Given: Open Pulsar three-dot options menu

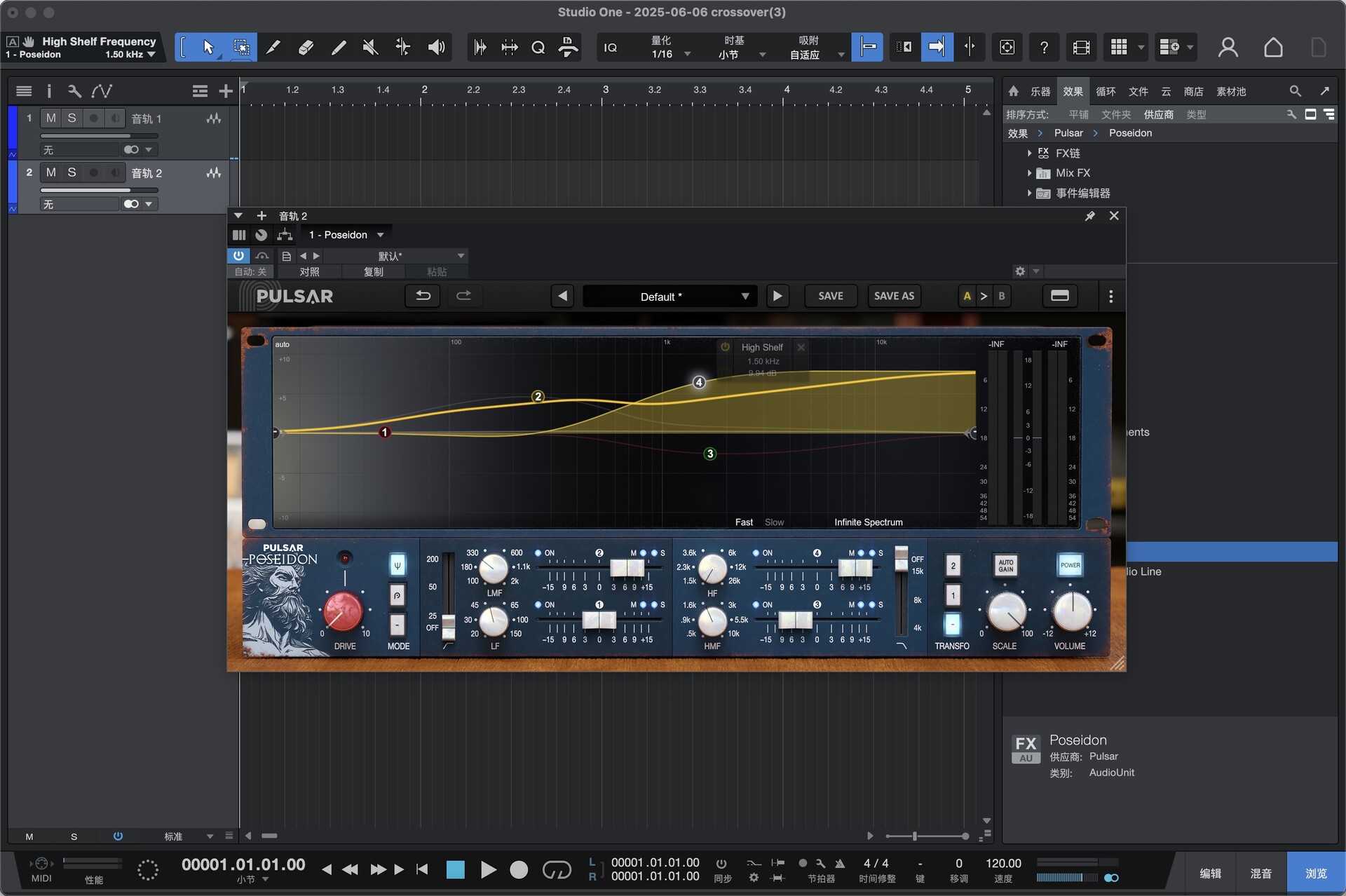Looking at the screenshot, I should pyautogui.click(x=1110, y=297).
